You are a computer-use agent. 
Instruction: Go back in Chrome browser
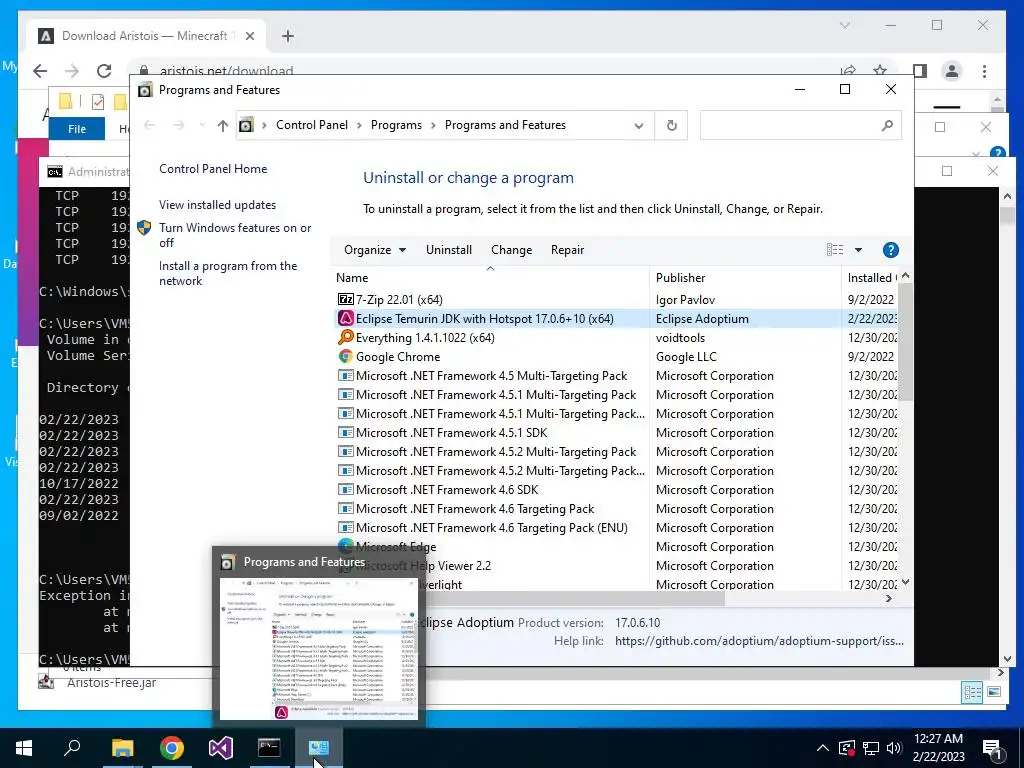pyautogui.click(x=40, y=71)
